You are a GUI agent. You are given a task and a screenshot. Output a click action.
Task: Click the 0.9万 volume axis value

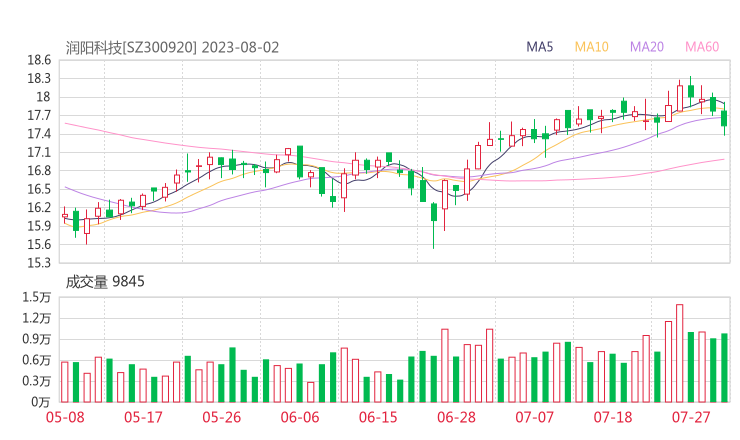[36, 339]
